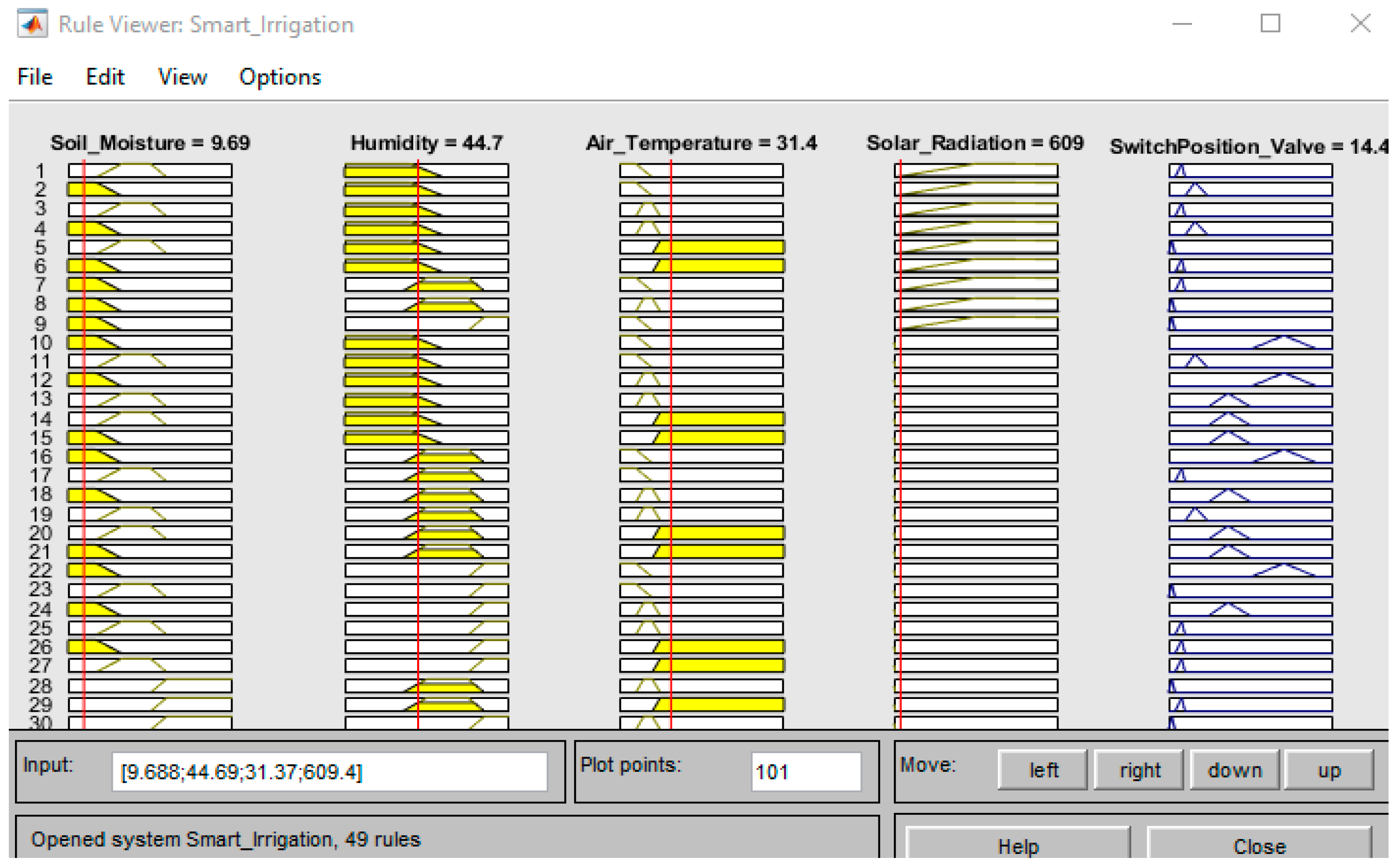This screenshot has height=865, width=1400.
Task: Click rule 5 Air_Temperature membership plot
Action: click(x=701, y=247)
